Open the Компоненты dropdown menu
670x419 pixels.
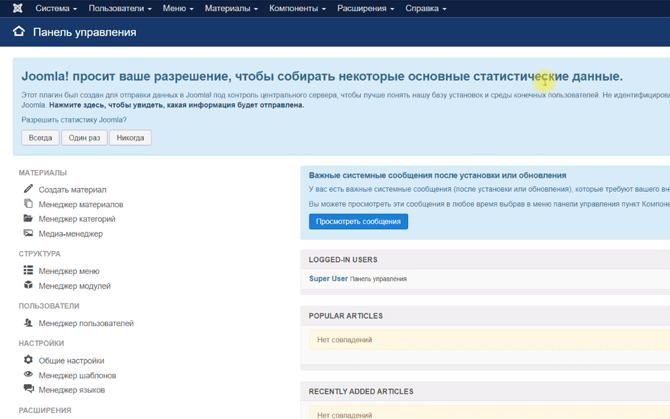(x=297, y=8)
